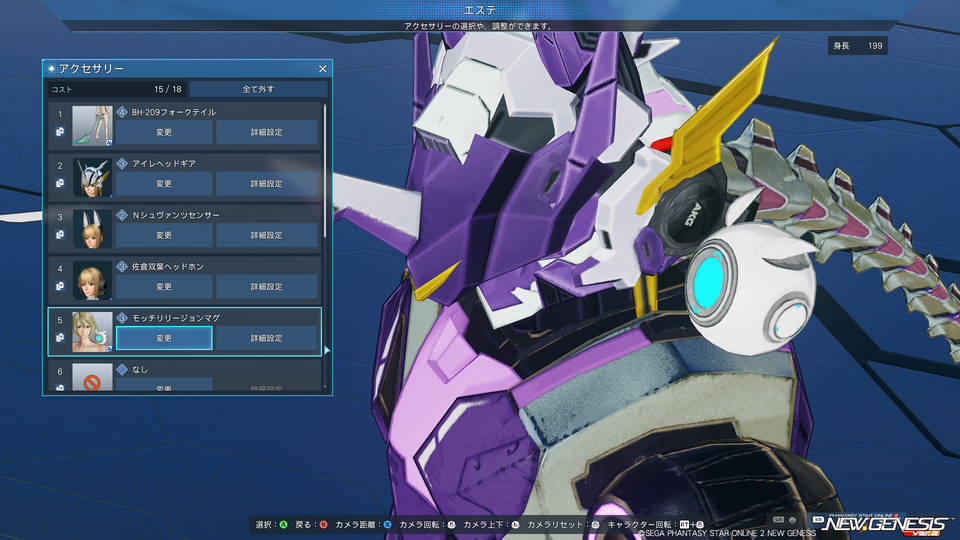Click the copy icon on slot 4
Screen dimensions: 960x540
pyautogui.click(x=60, y=286)
